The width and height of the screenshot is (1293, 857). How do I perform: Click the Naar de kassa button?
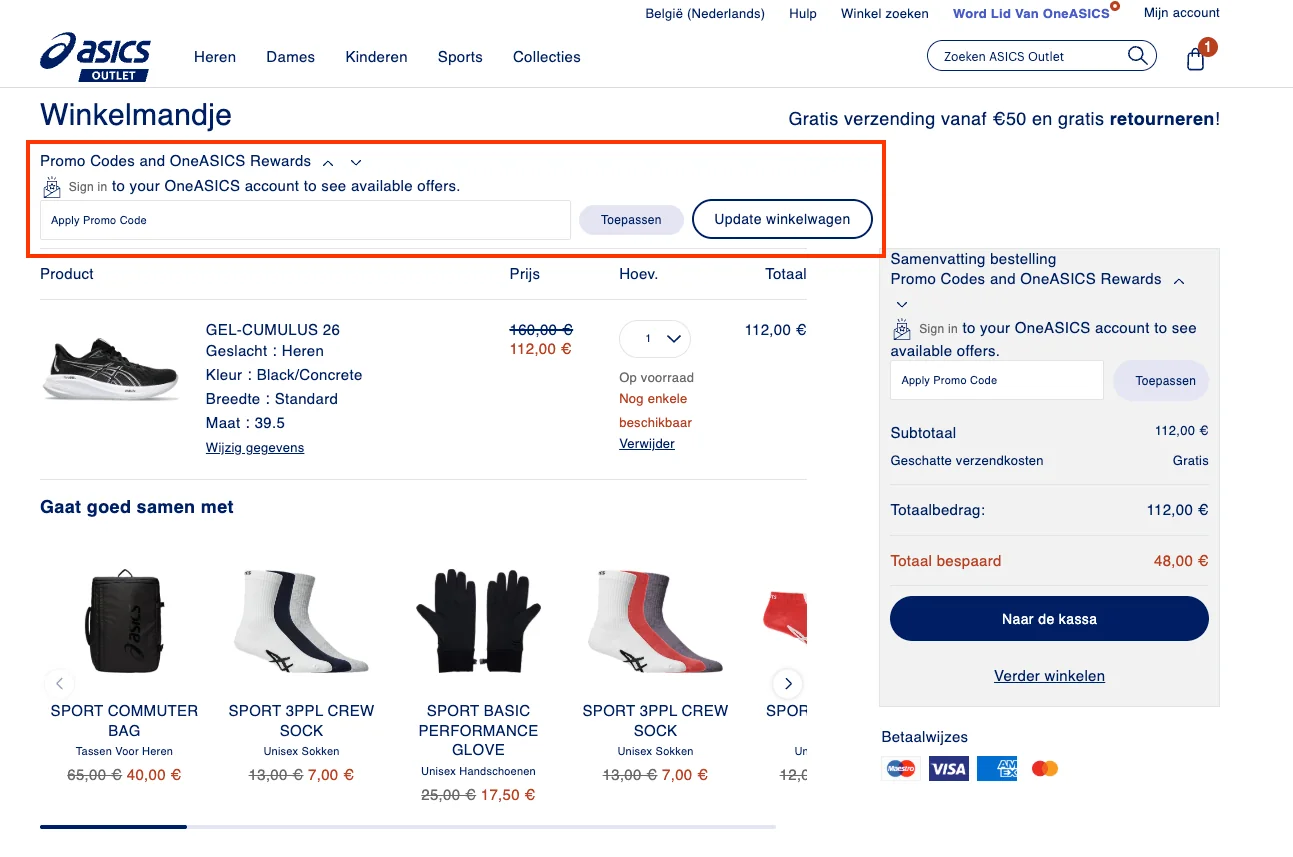click(1049, 618)
